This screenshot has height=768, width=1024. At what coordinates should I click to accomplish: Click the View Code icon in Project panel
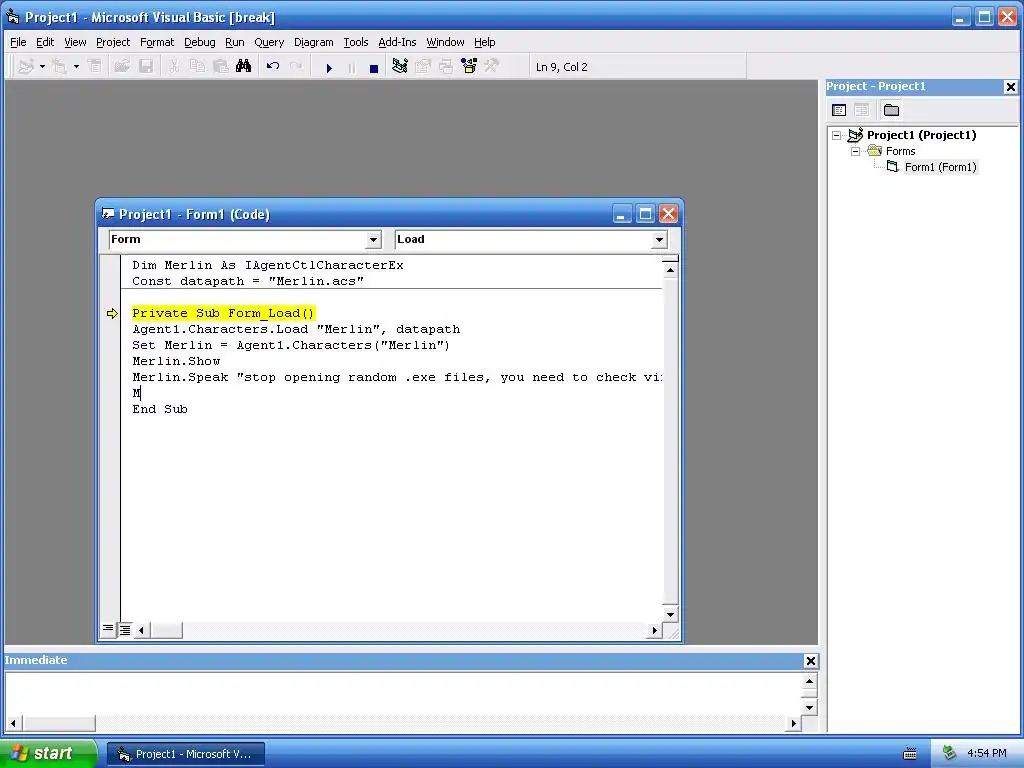[x=839, y=110]
